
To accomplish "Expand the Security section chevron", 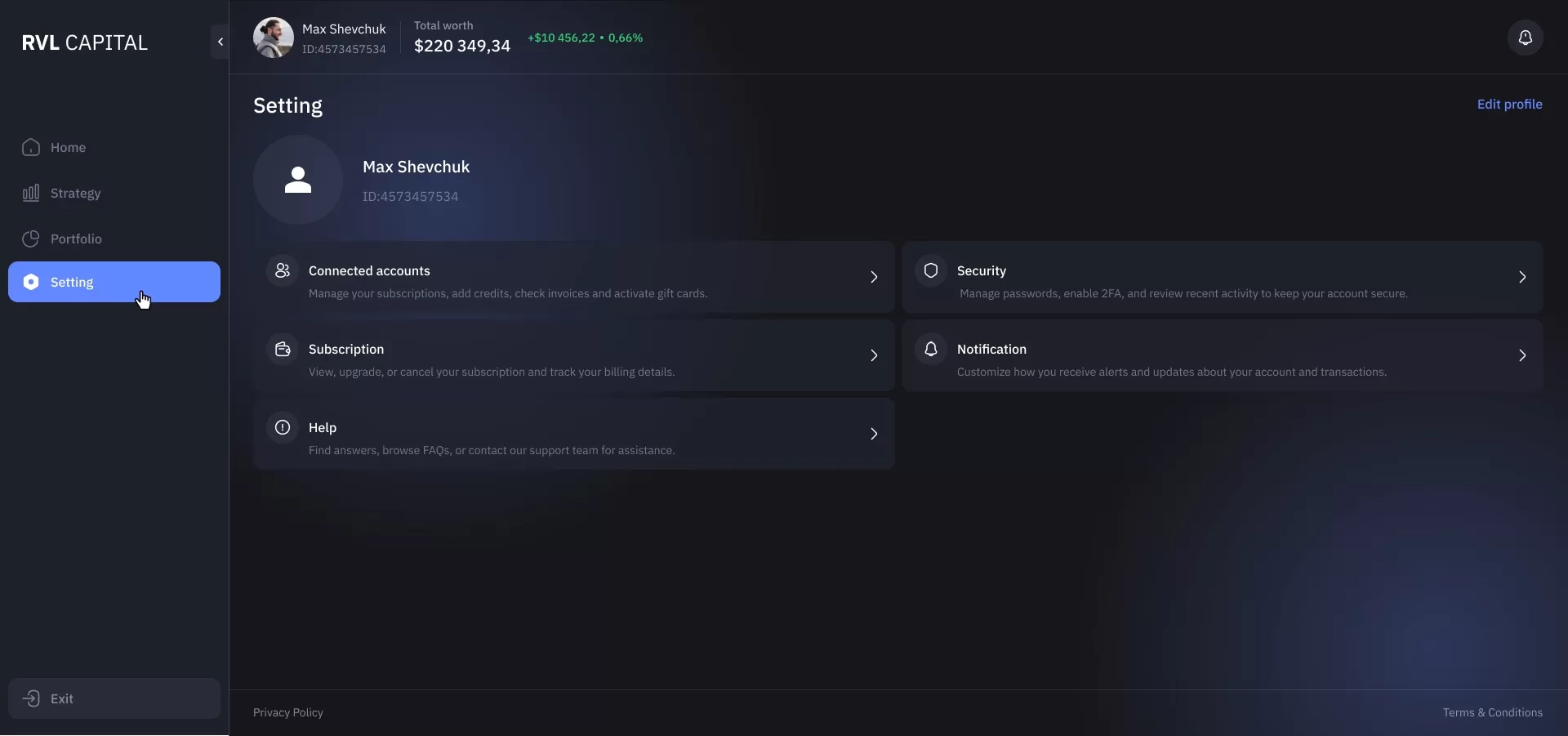I will [1522, 277].
